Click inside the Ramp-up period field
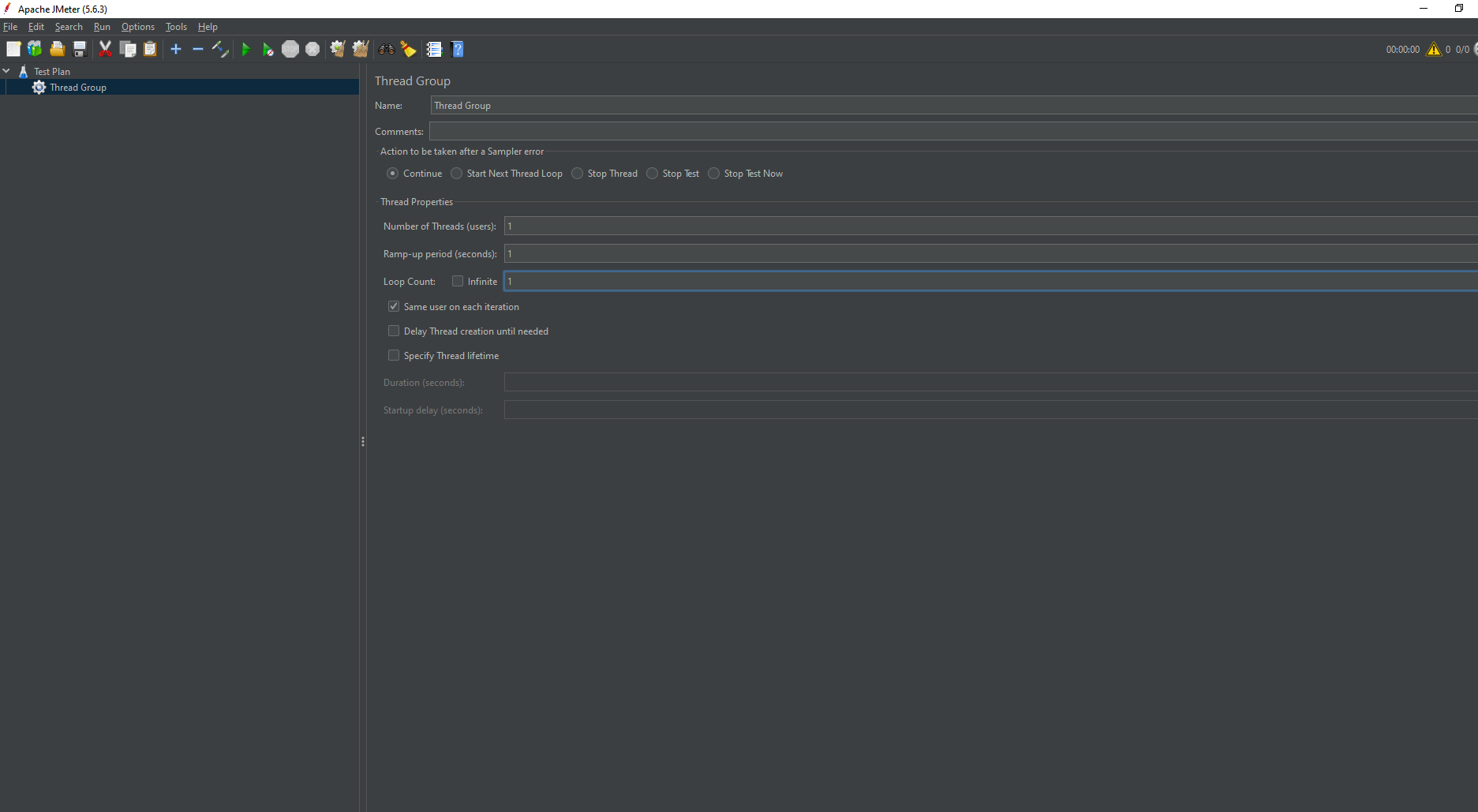Screen dimensions: 1478x812 point(710,253)
